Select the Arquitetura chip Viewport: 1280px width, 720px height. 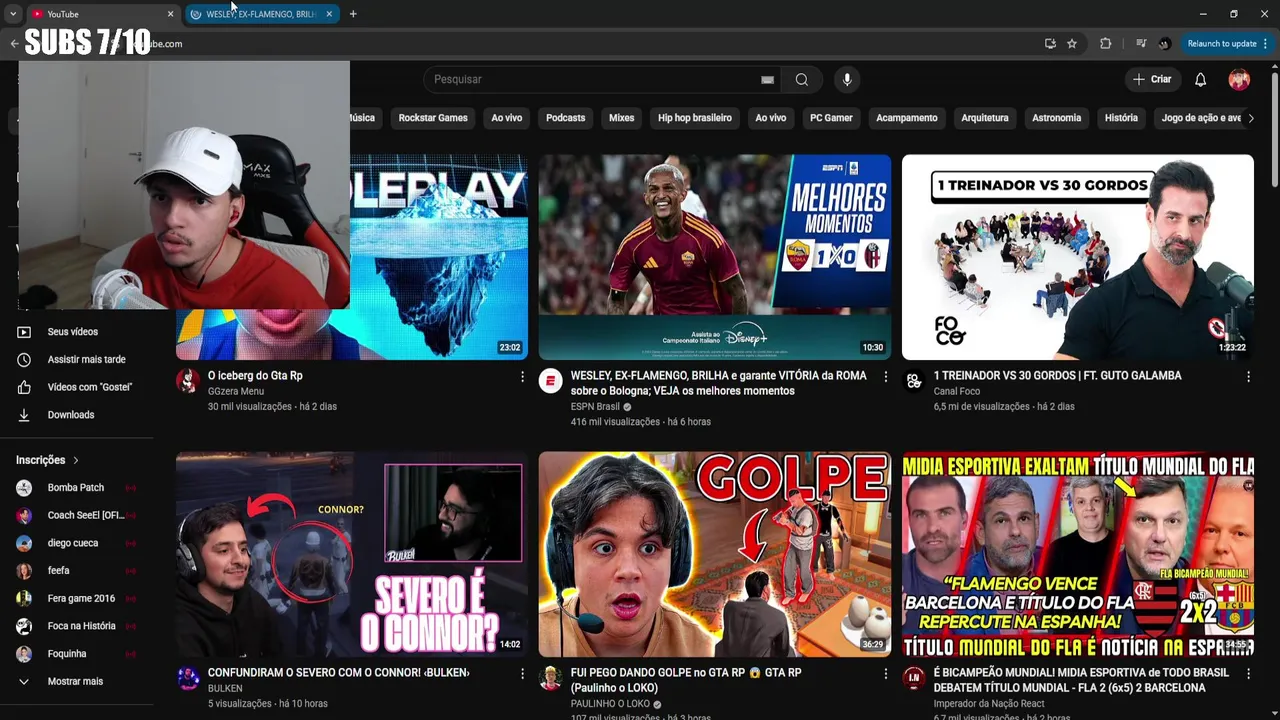point(985,118)
